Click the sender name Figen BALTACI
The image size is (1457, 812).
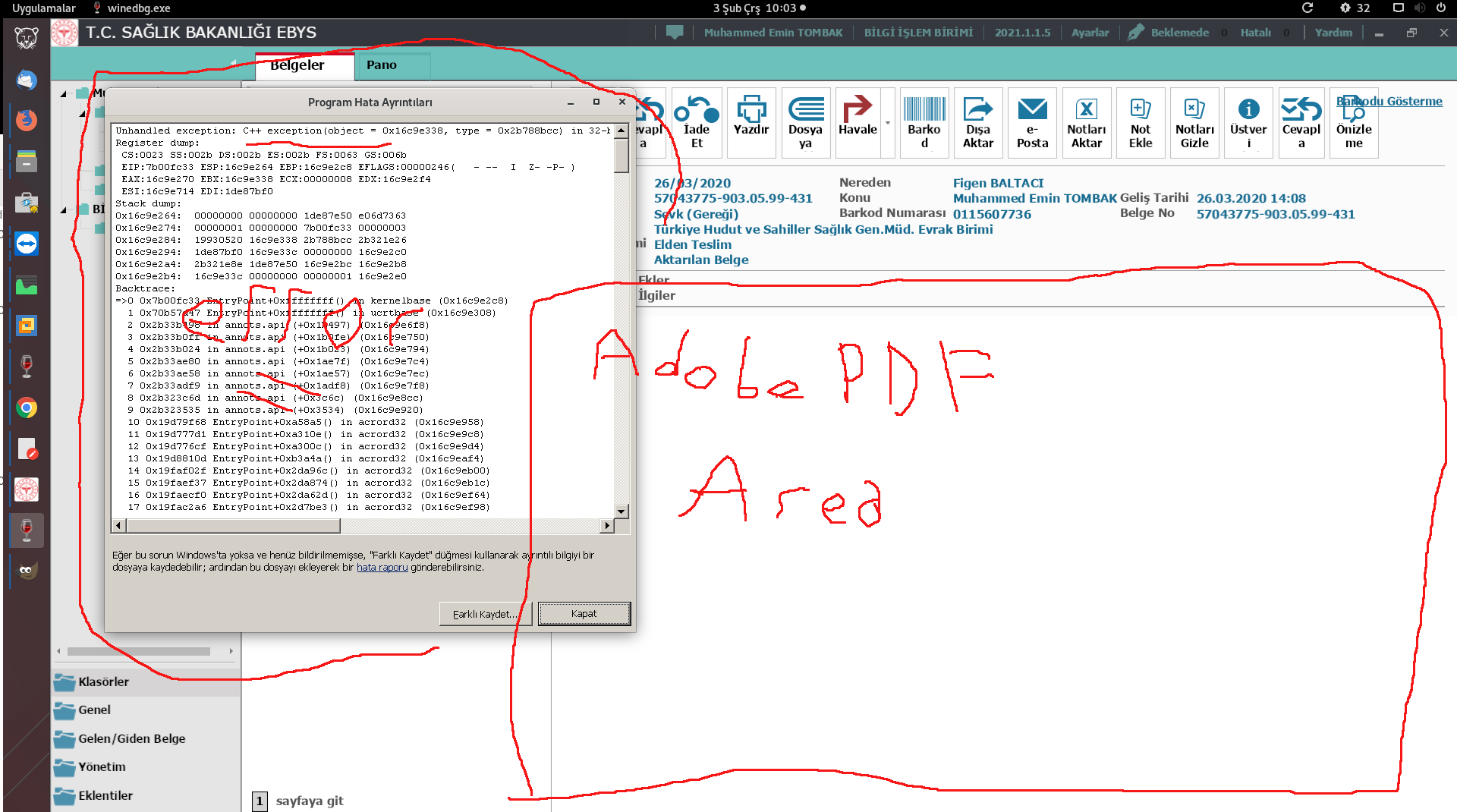coord(998,184)
